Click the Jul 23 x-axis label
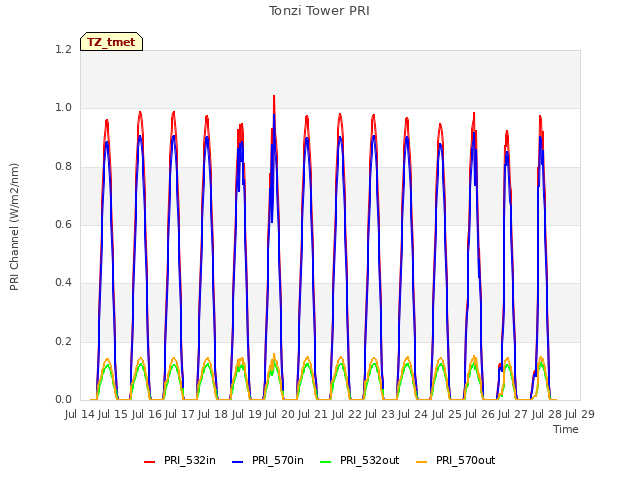This screenshot has height=480, width=640. [x=380, y=414]
